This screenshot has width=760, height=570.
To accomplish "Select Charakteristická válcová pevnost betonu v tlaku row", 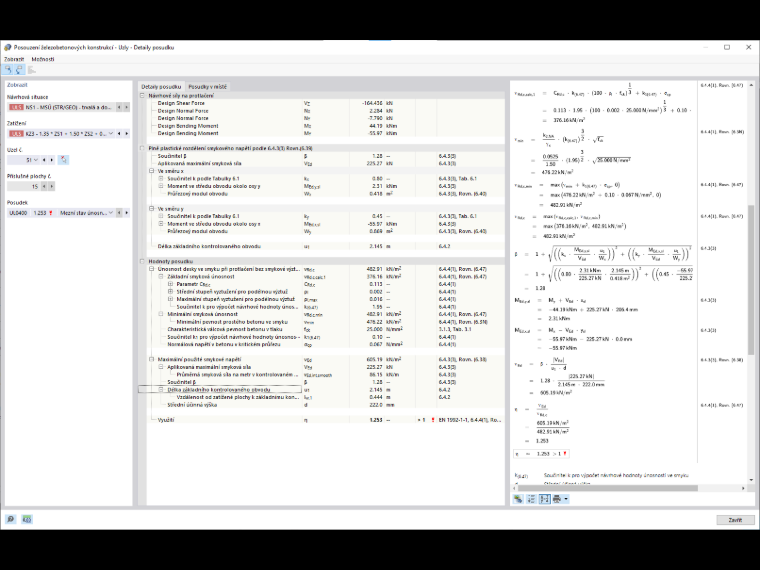I will tap(321, 329).
